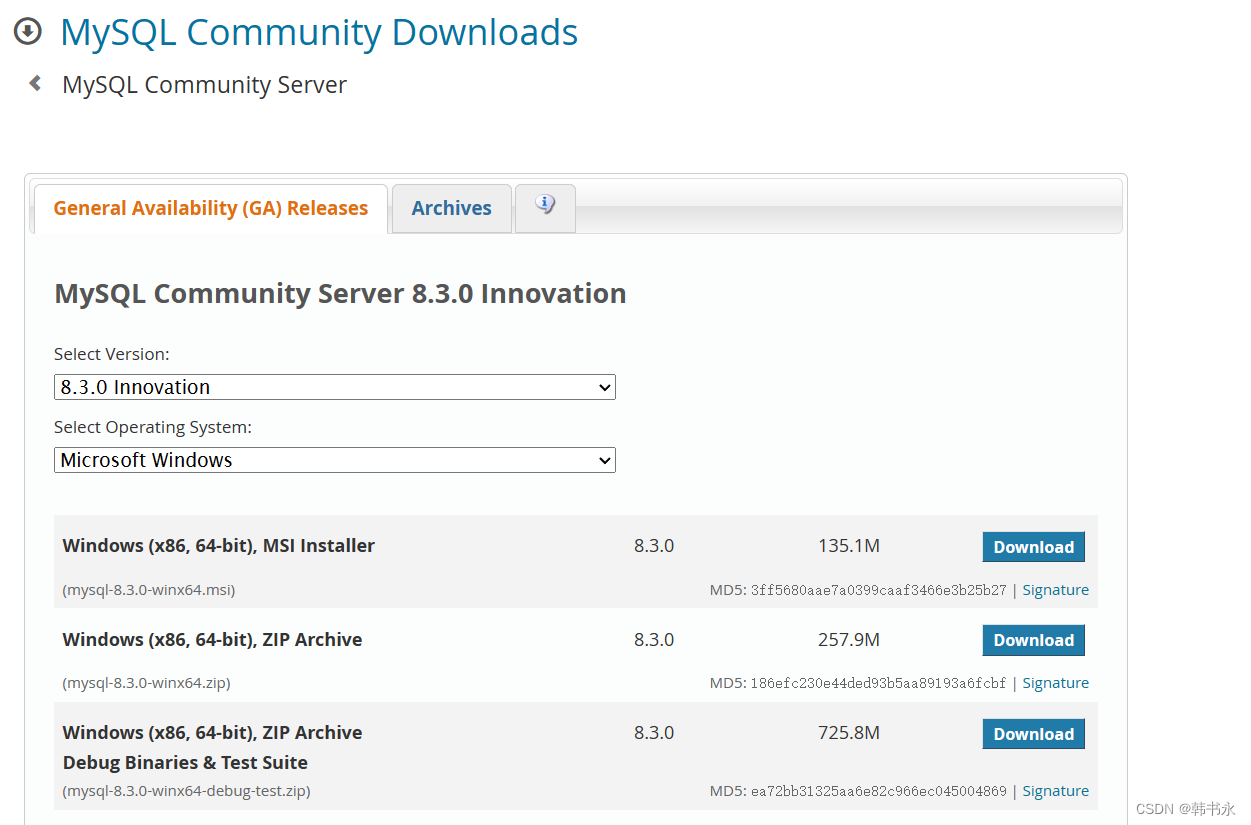Open Signature link for mysql-8.3.0-winx64.msi
This screenshot has height=825, width=1251.
tap(1055, 590)
